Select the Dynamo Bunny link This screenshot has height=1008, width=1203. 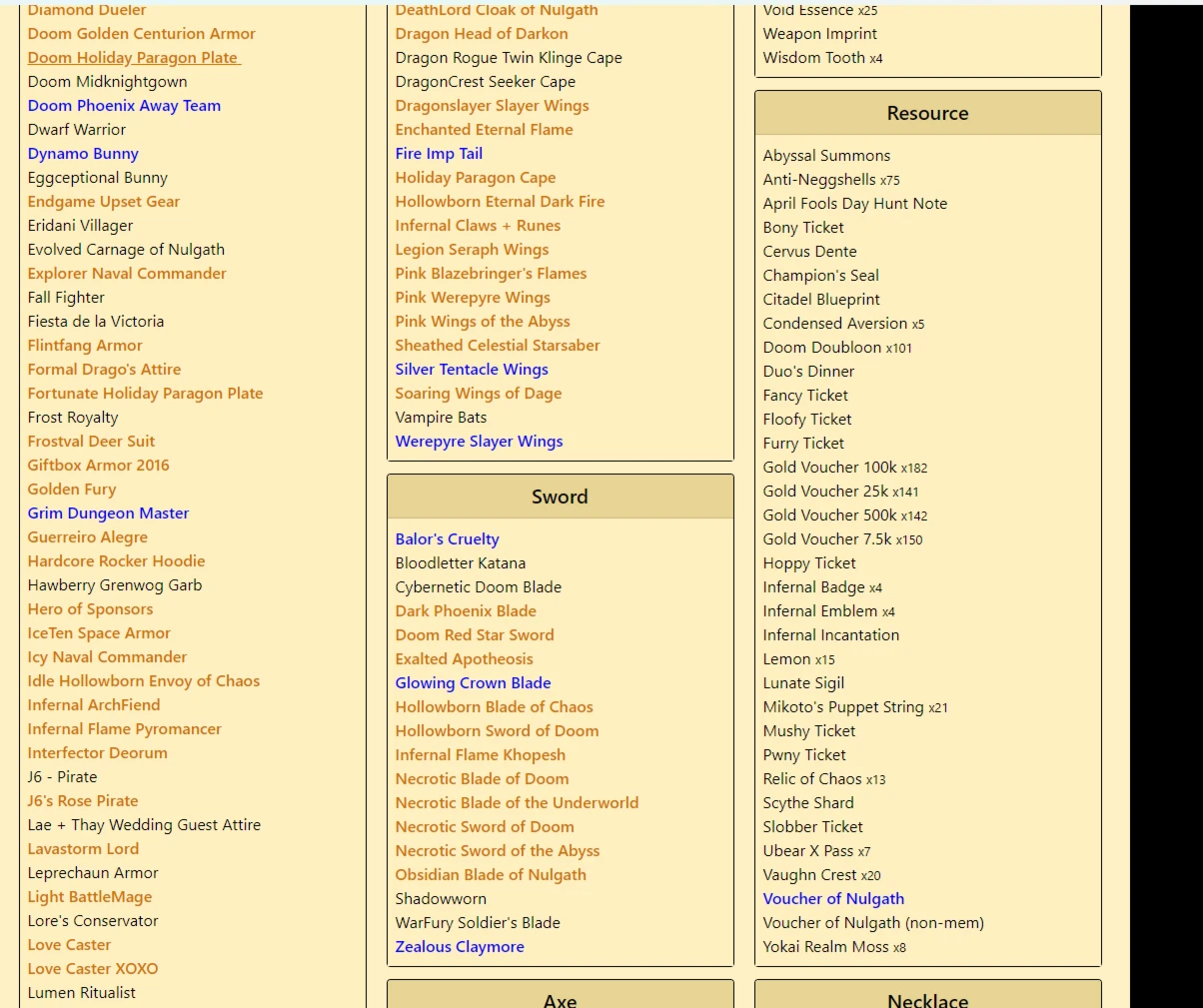pyautogui.click(x=83, y=154)
